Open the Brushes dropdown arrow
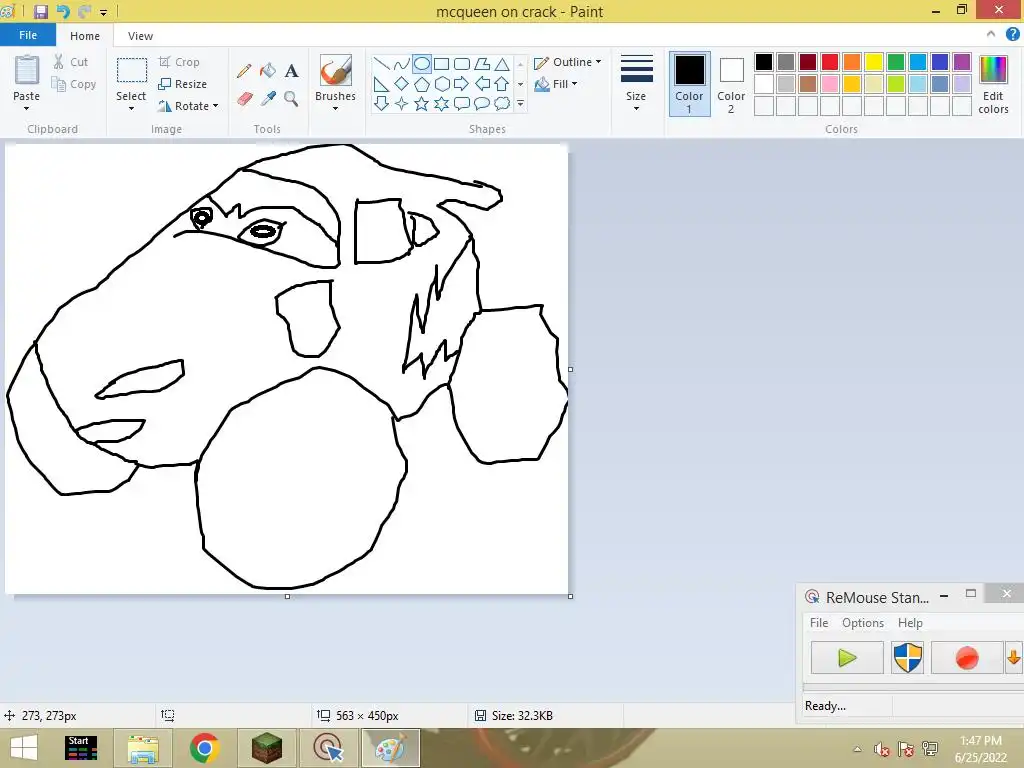The image size is (1024, 768). click(x=335, y=108)
